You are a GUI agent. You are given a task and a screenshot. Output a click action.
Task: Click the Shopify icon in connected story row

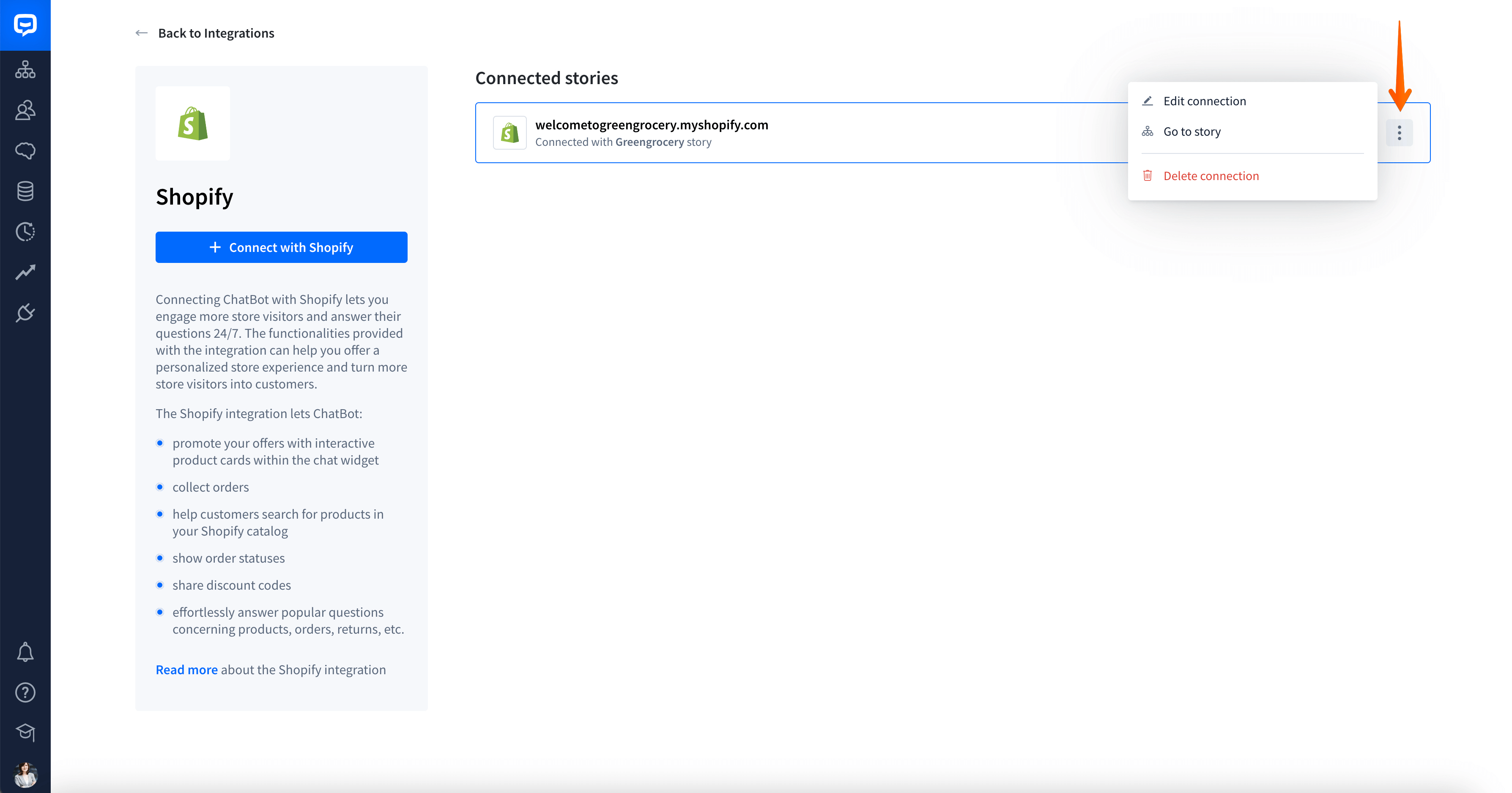click(x=509, y=133)
